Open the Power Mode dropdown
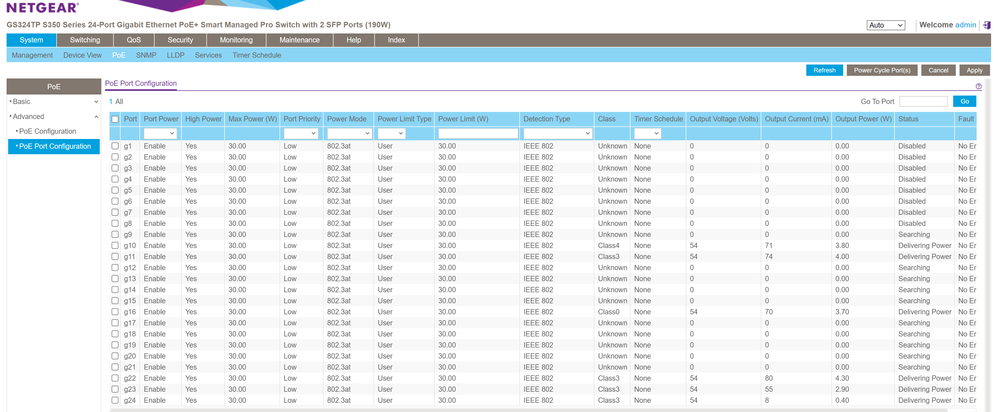 (x=348, y=133)
